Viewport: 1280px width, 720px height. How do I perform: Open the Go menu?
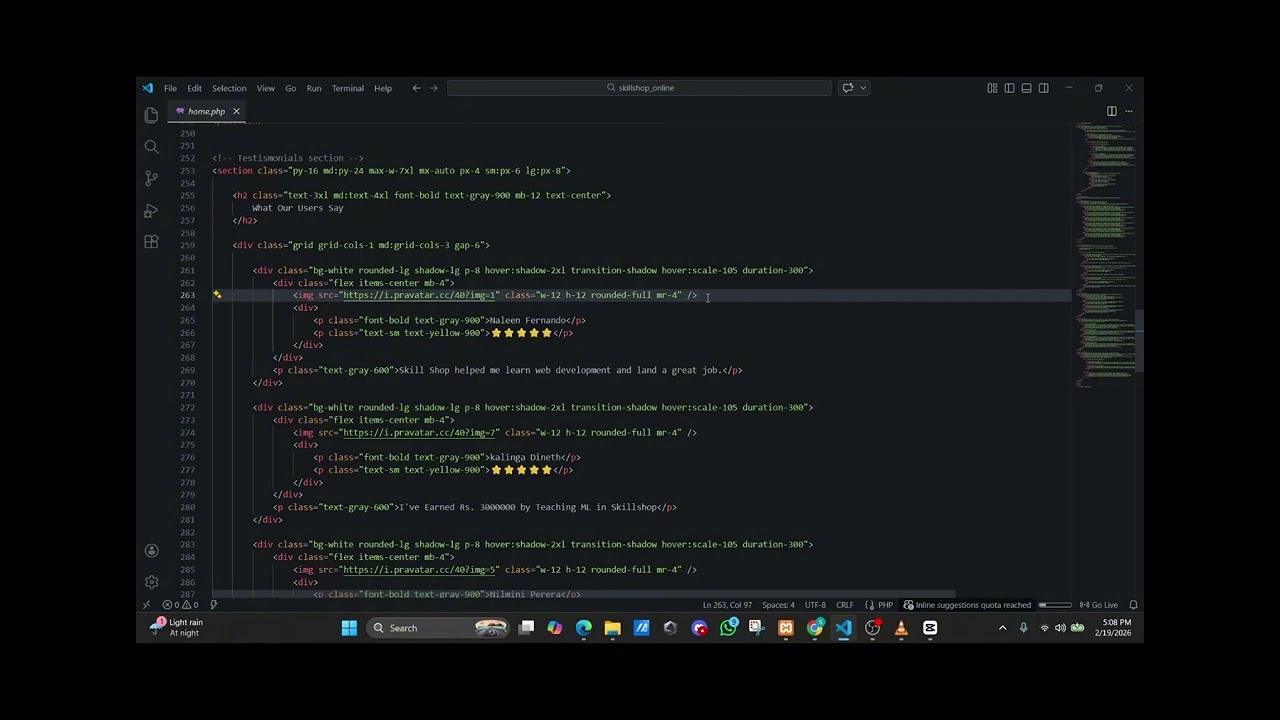click(290, 88)
